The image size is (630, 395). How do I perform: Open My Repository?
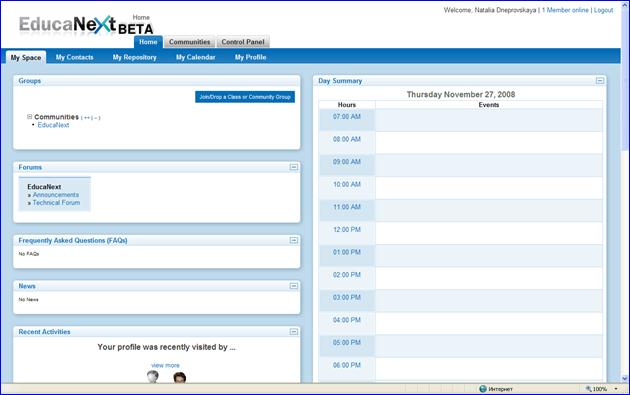[x=135, y=57]
